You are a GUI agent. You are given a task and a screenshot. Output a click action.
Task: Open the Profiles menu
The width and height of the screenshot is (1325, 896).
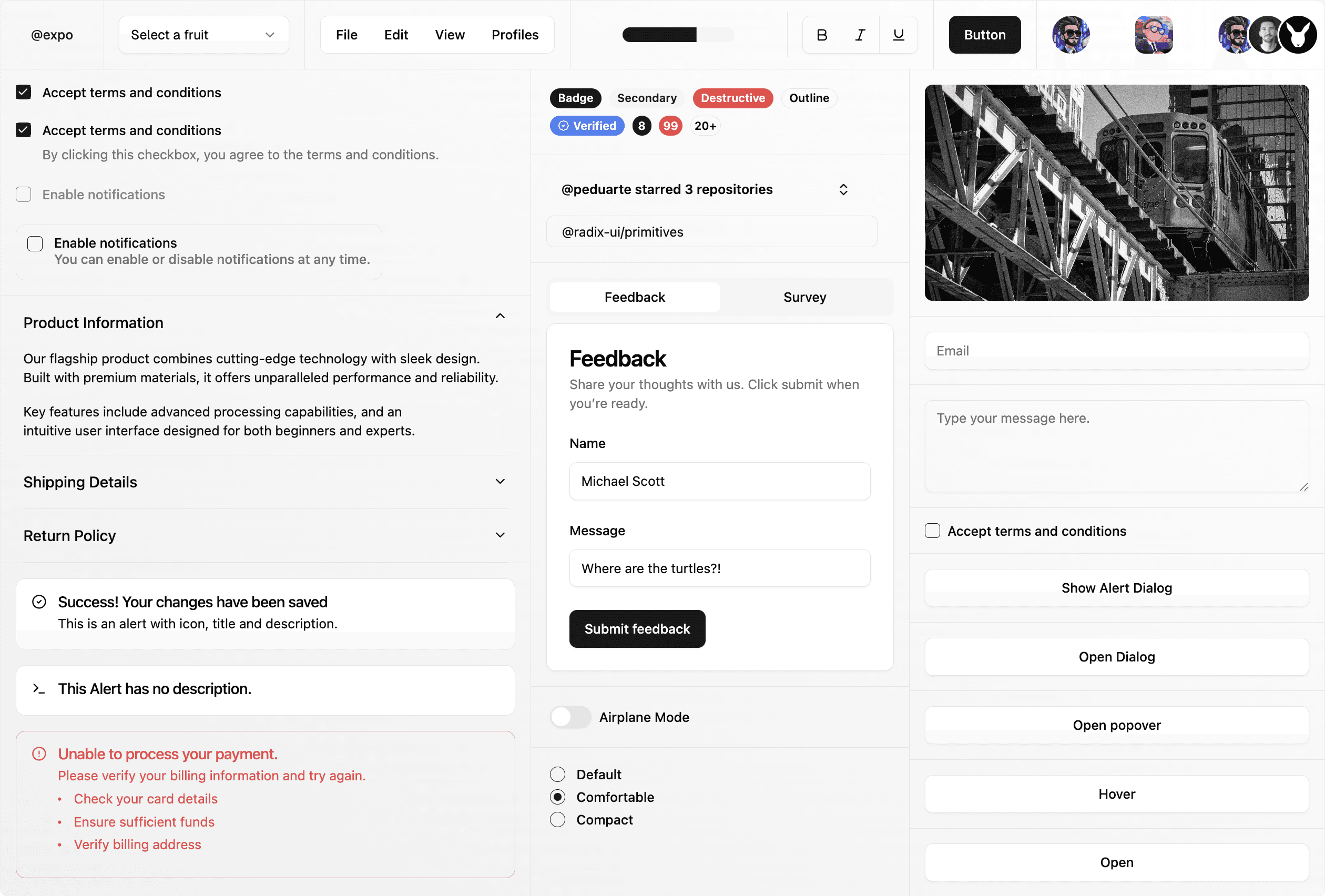tap(515, 35)
